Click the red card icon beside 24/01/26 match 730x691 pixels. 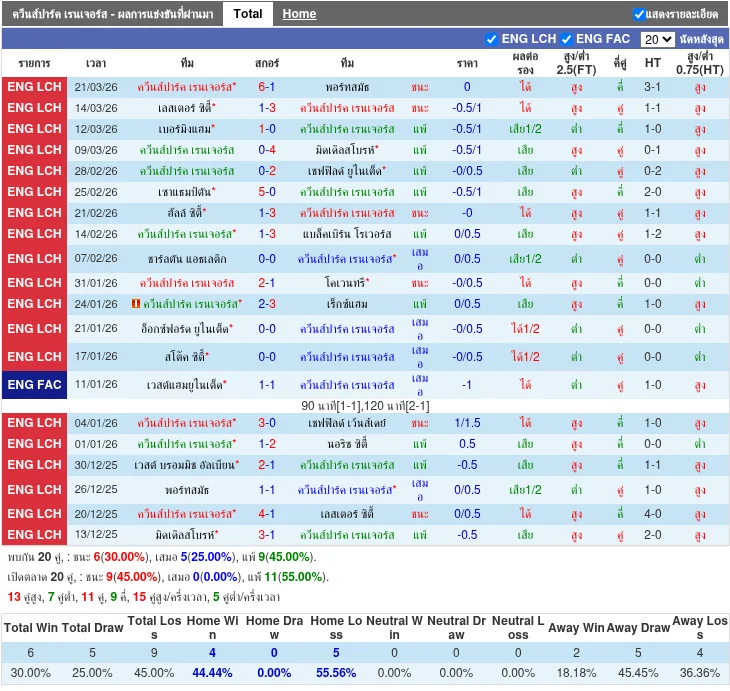tap(135, 304)
